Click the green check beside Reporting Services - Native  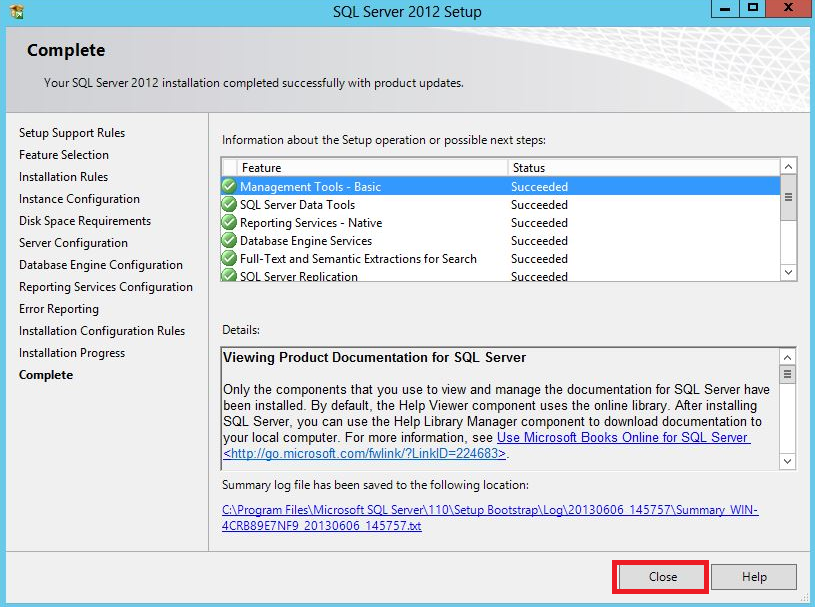(x=229, y=222)
